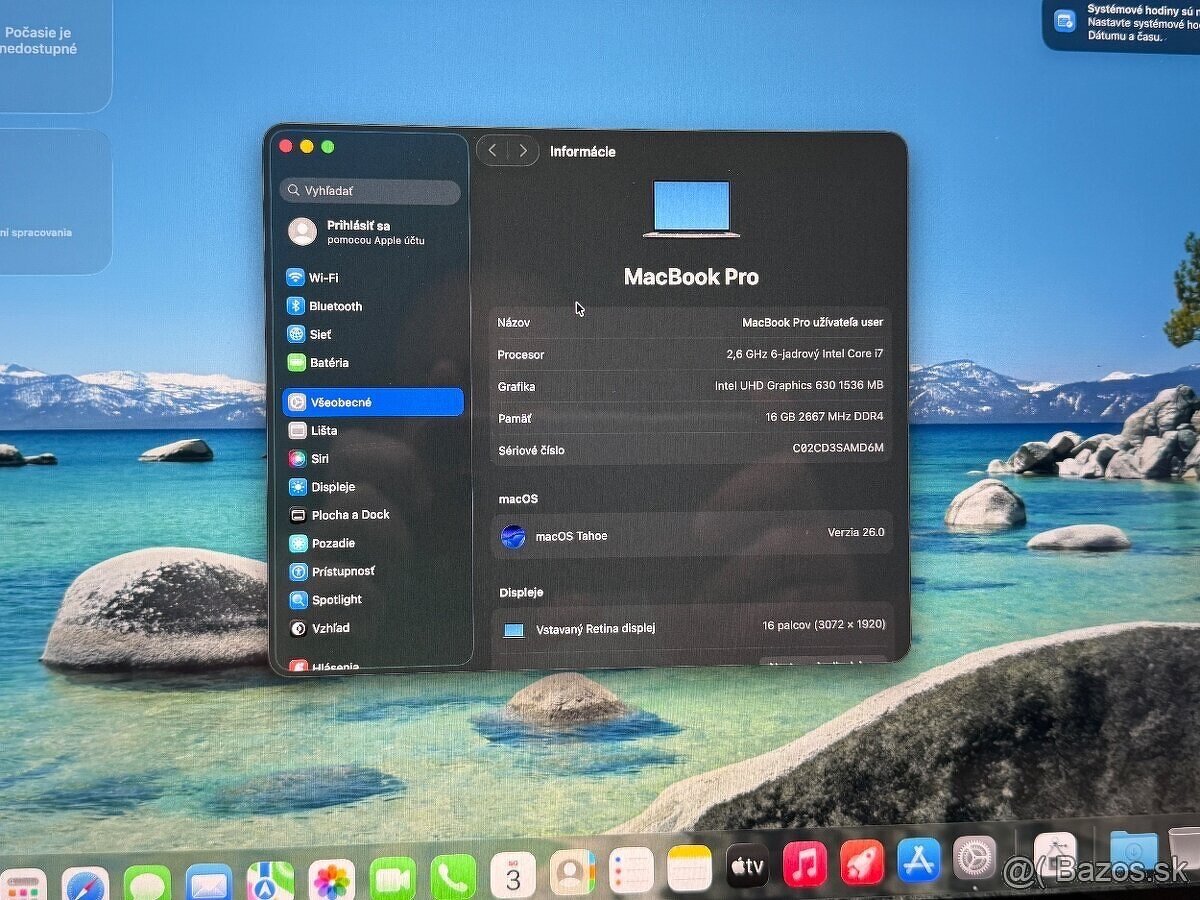
Task: Switch to the Všeobecné section
Action: [x=340, y=402]
